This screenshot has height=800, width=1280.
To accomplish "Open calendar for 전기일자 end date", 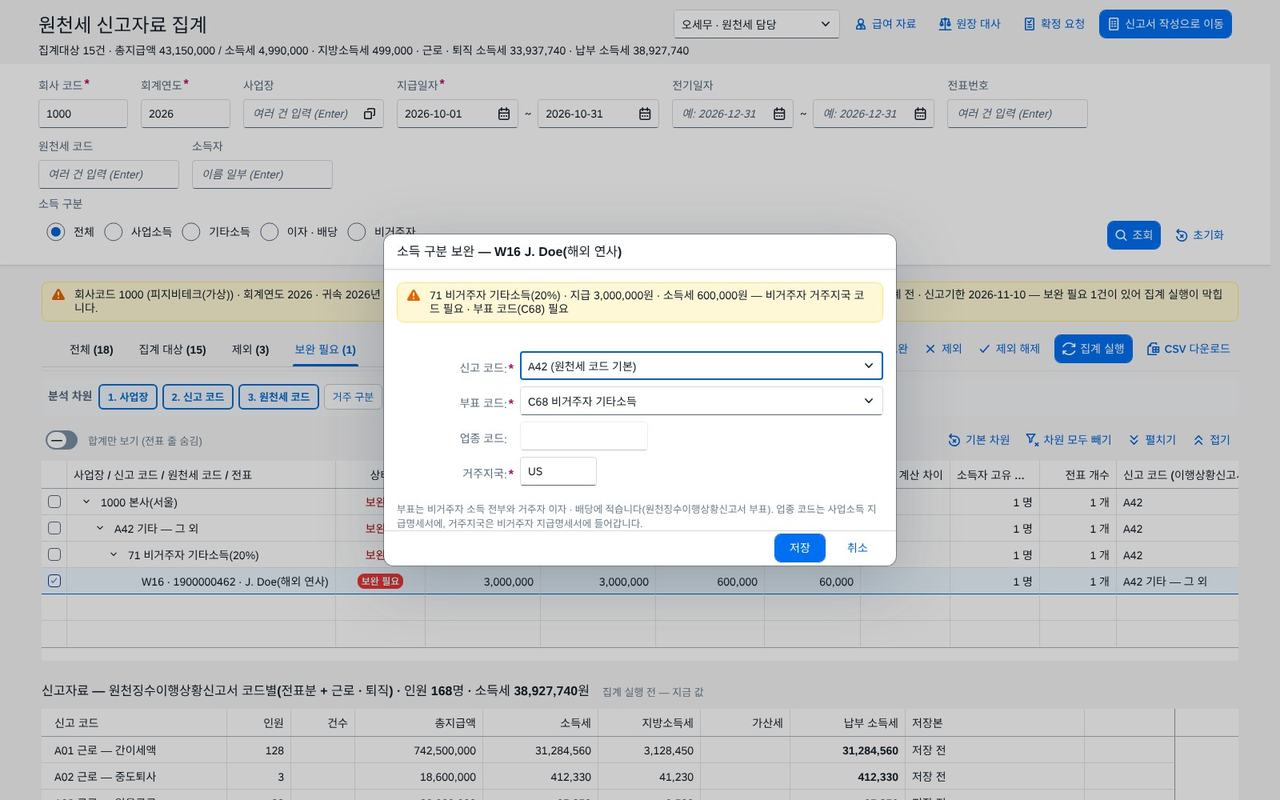I will 920,114.
